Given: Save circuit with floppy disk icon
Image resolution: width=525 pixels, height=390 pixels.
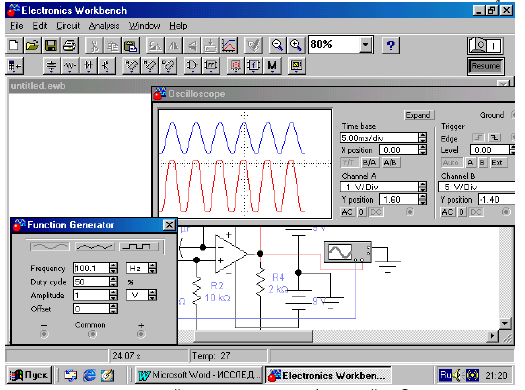Looking at the screenshot, I should [x=51, y=45].
